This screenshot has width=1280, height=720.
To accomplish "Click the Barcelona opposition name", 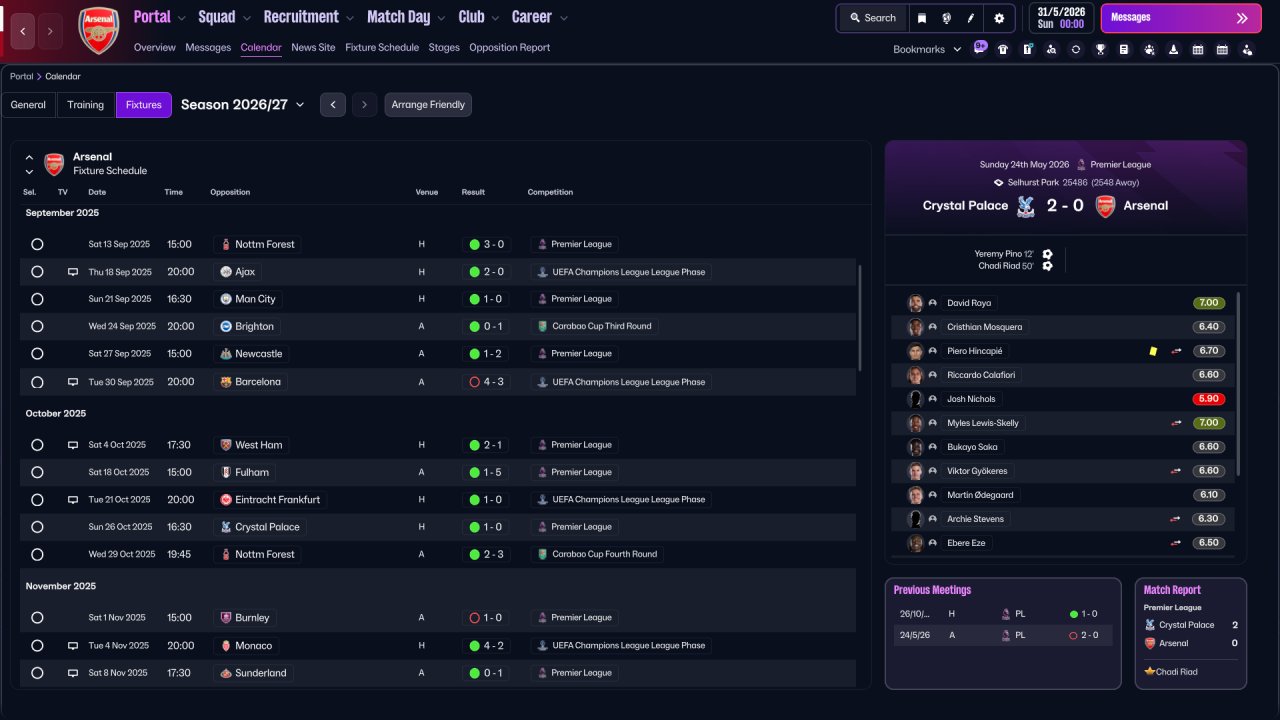I will click(258, 382).
